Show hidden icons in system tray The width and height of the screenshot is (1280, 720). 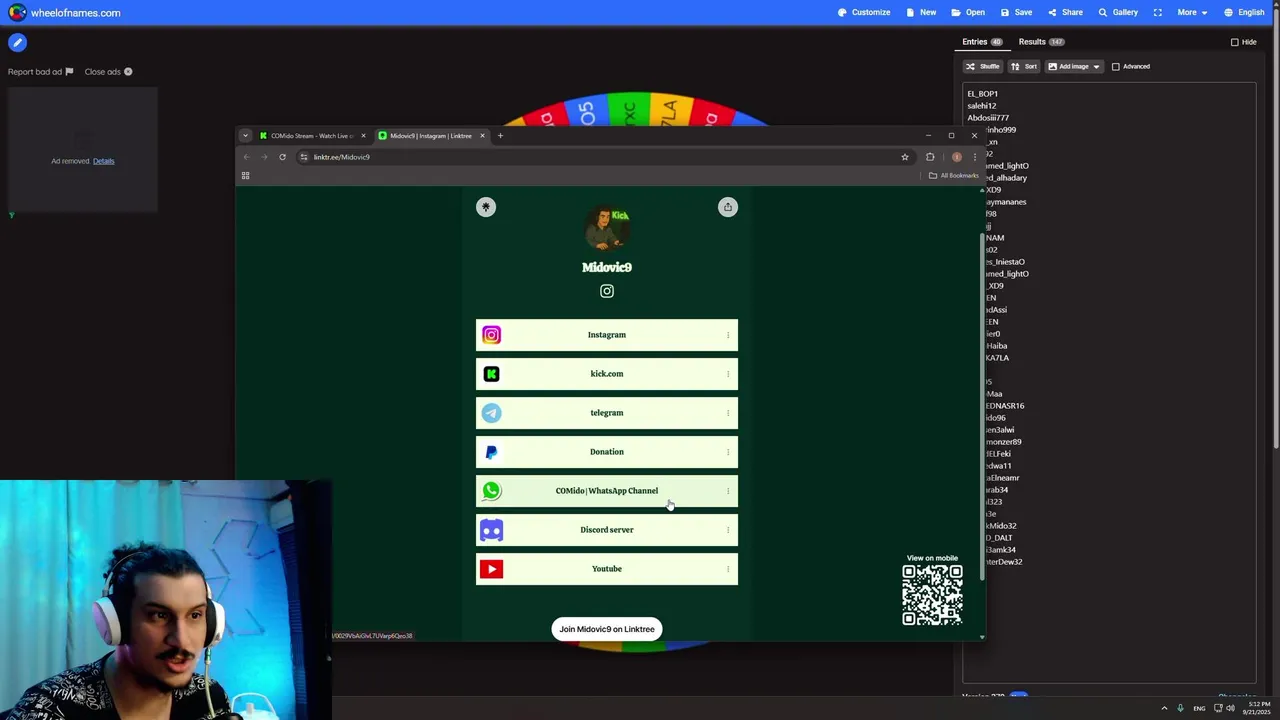tap(1164, 708)
